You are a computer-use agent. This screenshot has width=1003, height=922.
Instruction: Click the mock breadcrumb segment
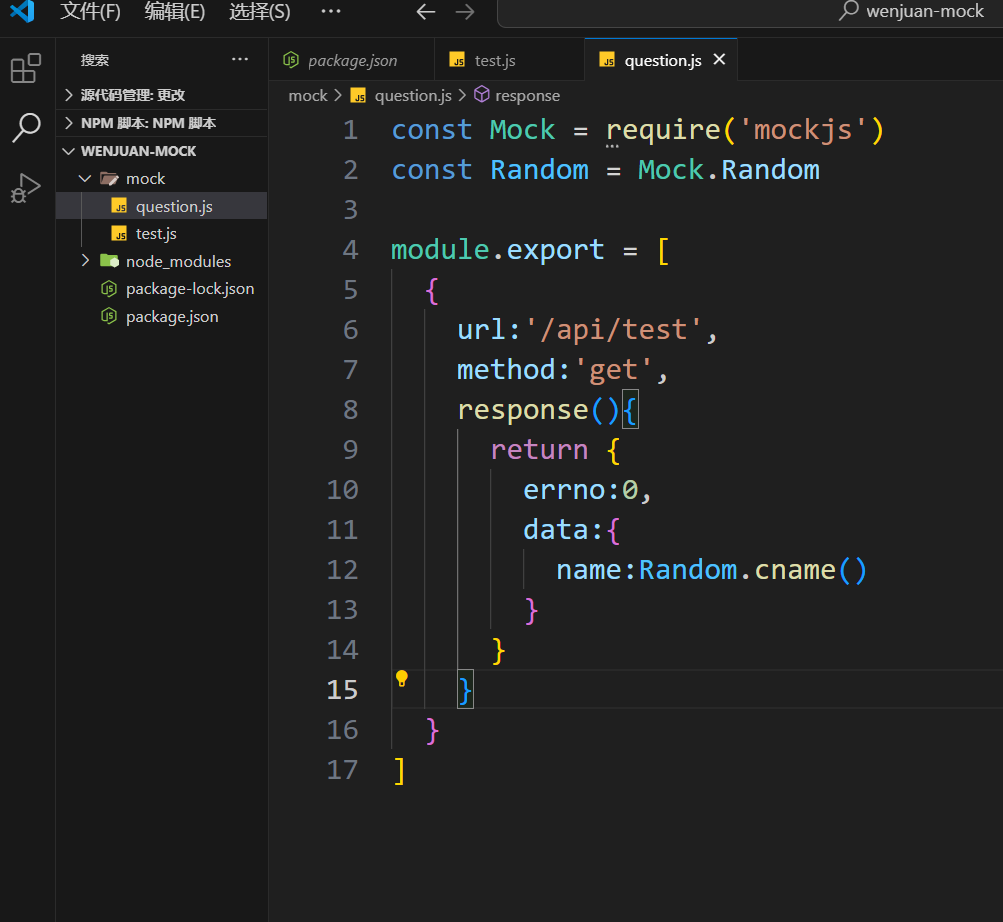coord(308,95)
